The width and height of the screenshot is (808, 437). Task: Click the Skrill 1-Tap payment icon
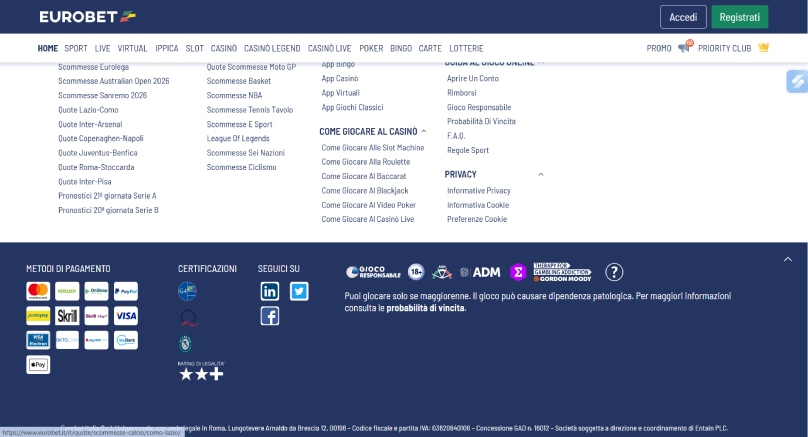click(x=96, y=315)
